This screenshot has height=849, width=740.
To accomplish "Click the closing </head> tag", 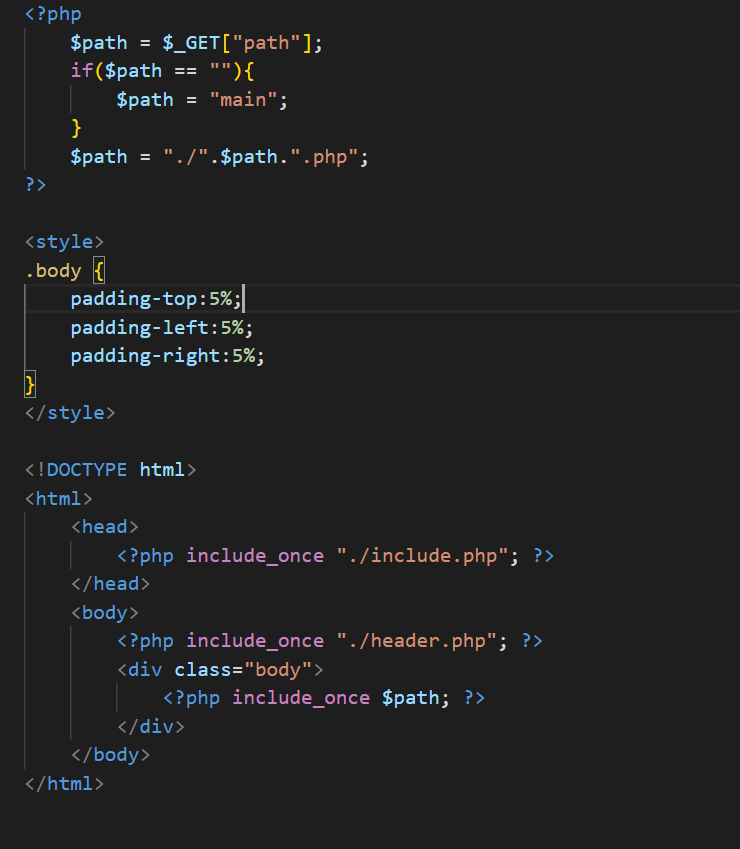I will (x=110, y=584).
